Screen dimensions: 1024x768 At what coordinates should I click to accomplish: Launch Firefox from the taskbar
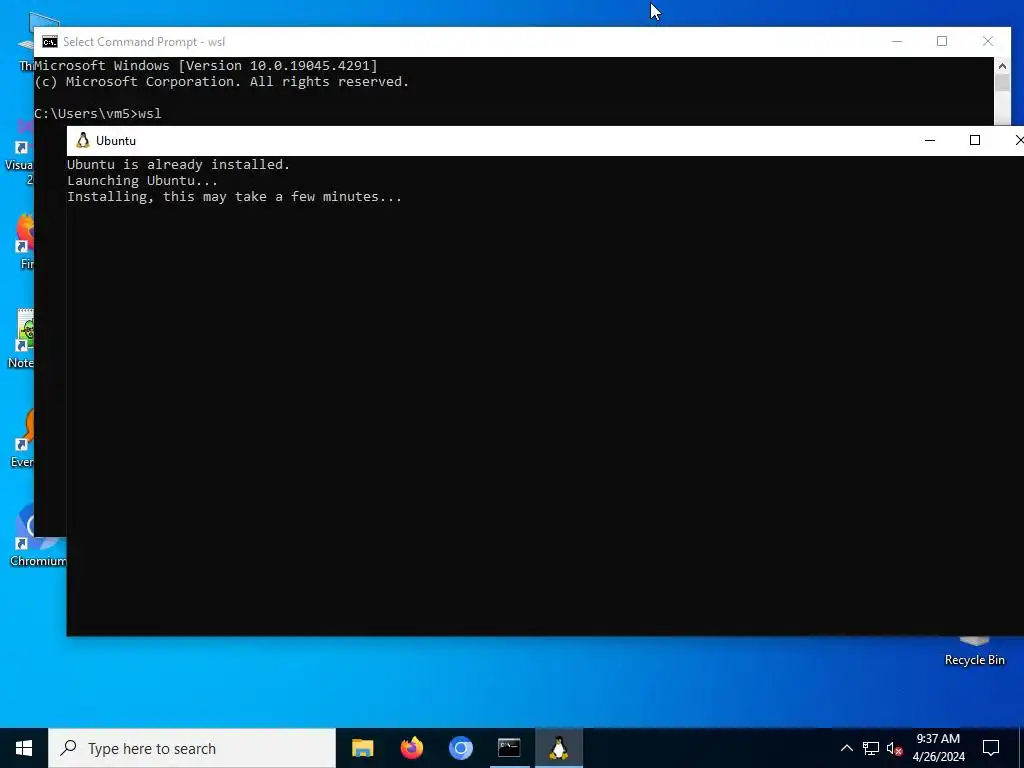[411, 748]
